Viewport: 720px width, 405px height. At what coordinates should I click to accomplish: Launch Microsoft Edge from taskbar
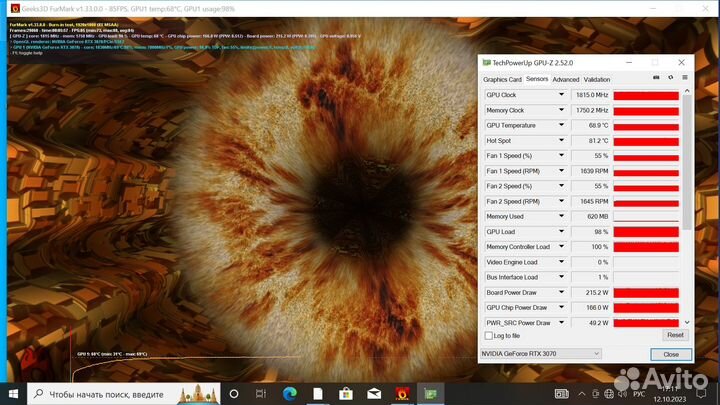click(x=290, y=394)
